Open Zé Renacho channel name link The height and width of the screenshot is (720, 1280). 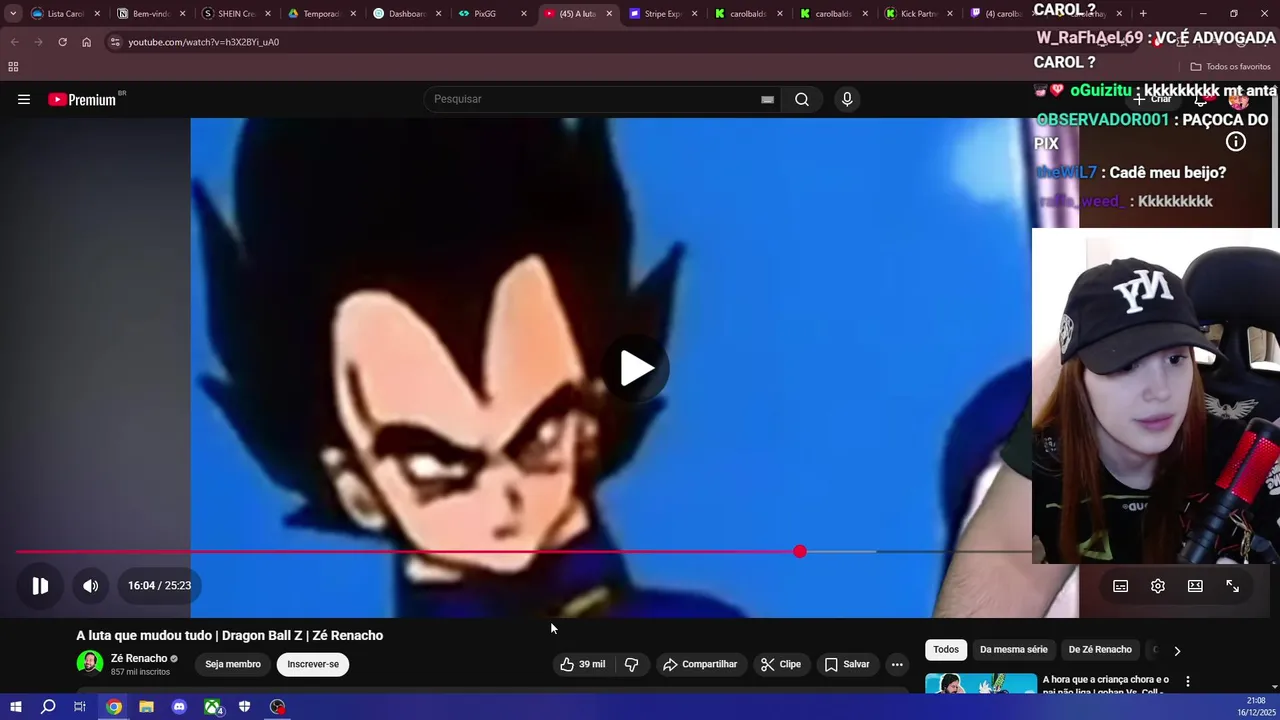[x=139, y=659]
